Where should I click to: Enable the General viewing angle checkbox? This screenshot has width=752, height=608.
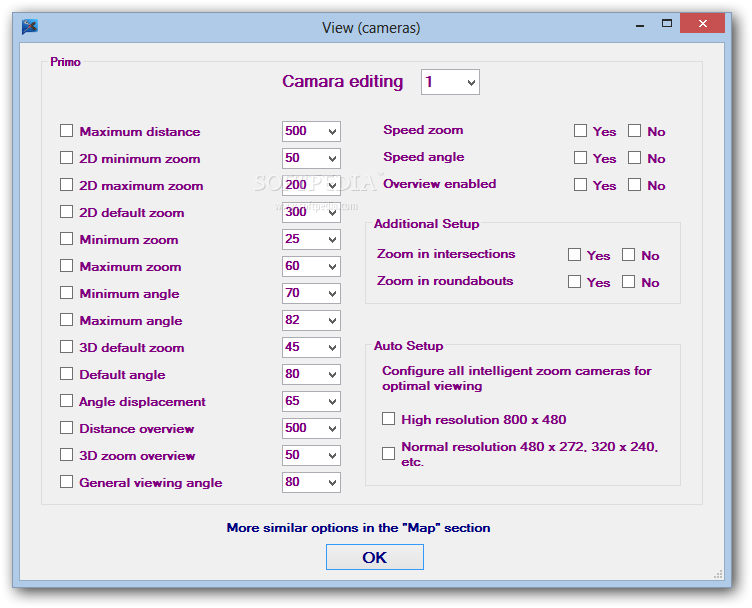click(x=66, y=481)
